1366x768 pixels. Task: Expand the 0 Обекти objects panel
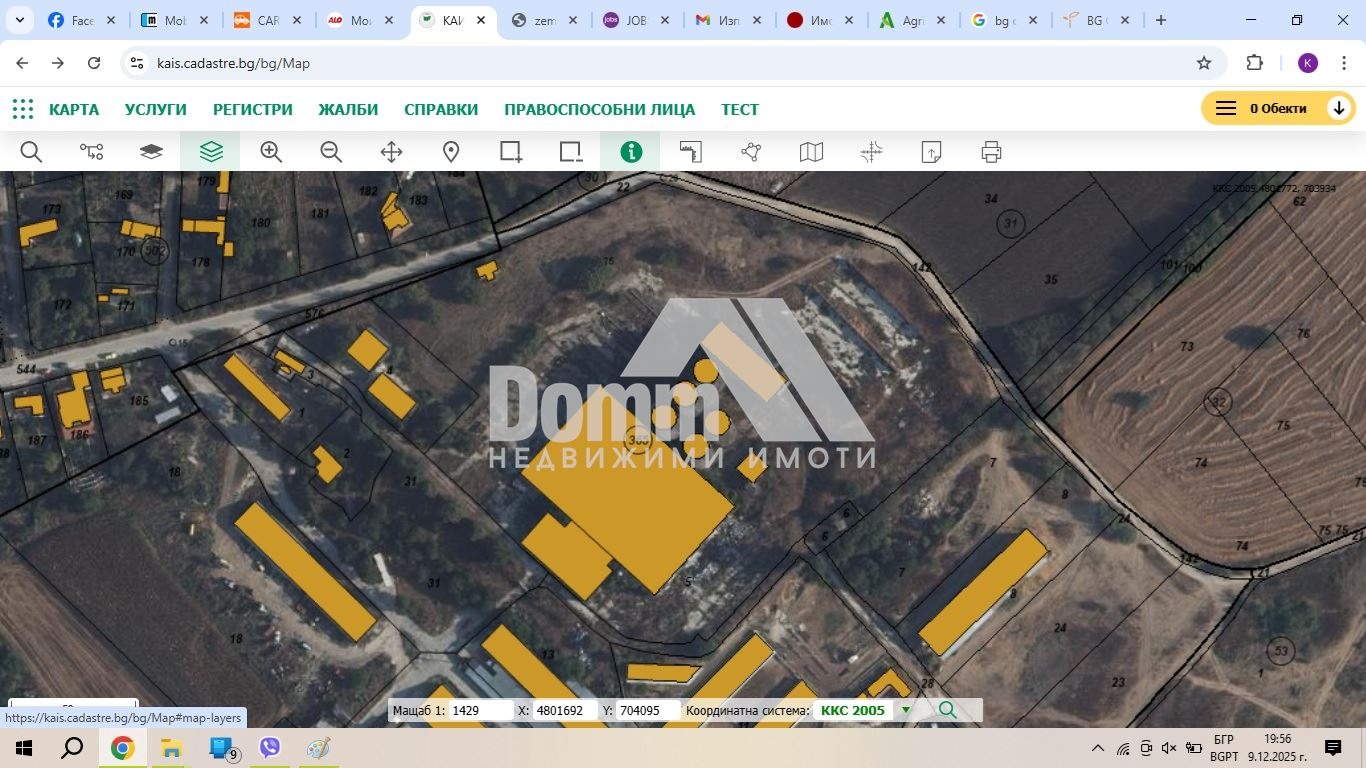1340,107
